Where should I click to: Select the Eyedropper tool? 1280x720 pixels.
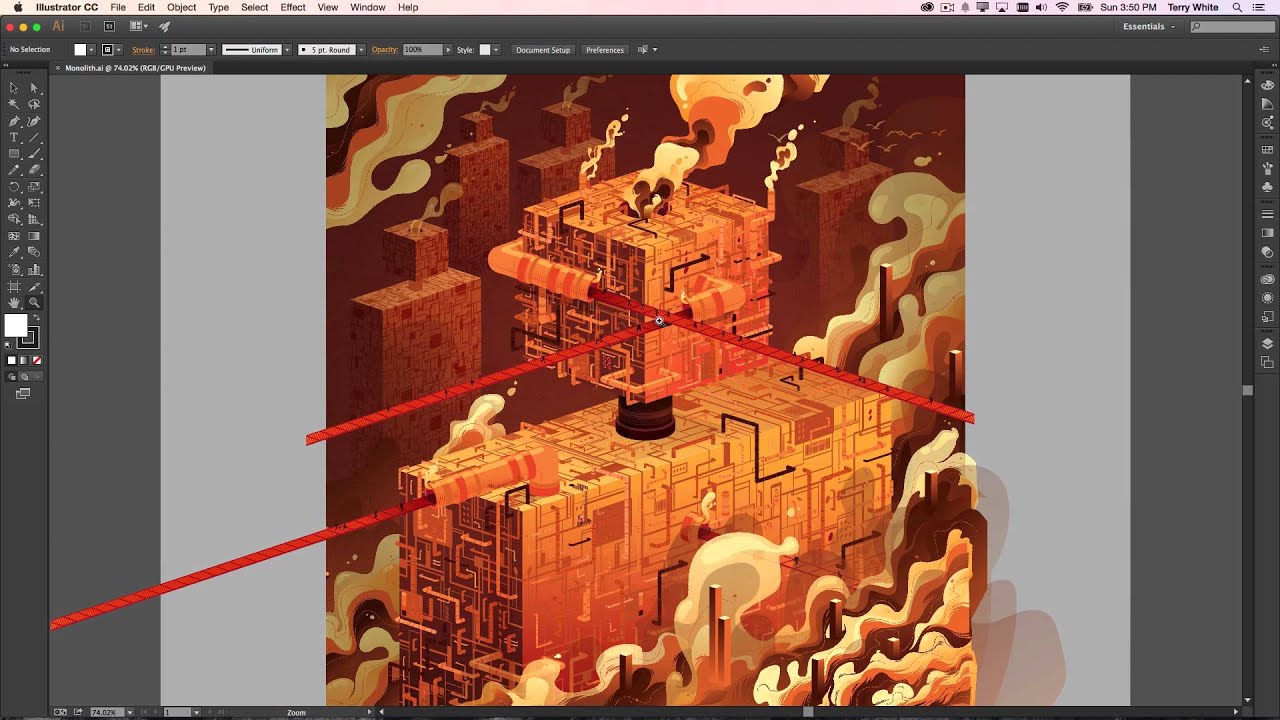pos(14,252)
